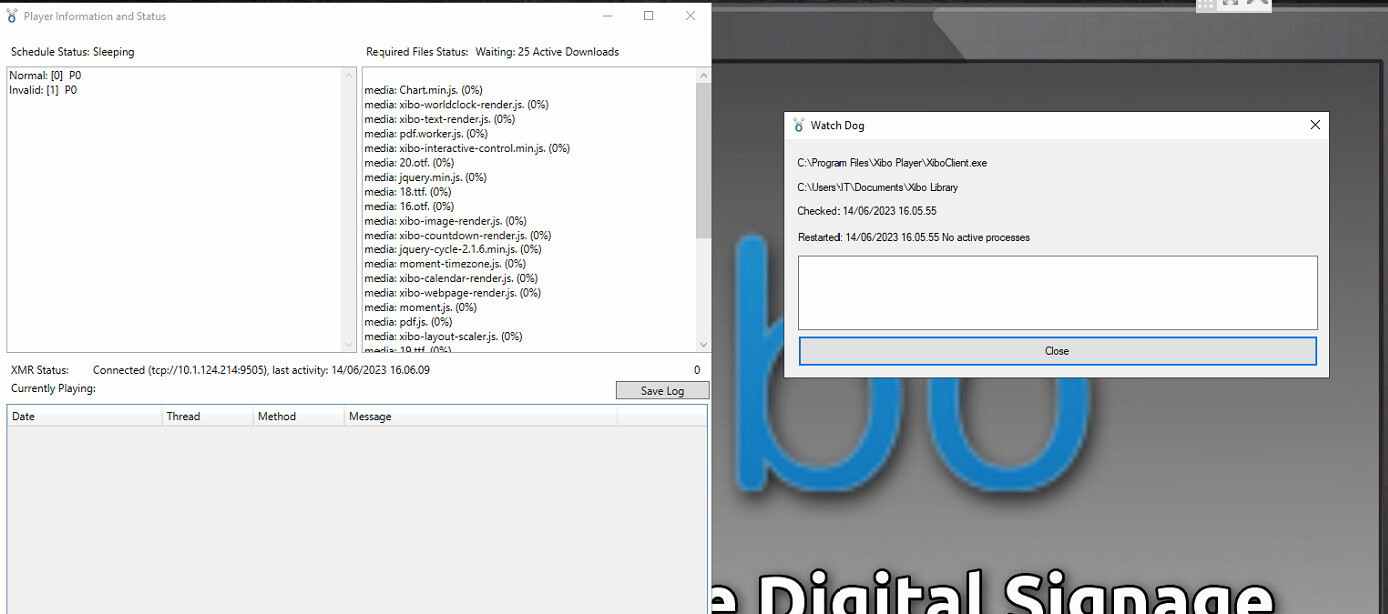Minimize the Player Information and Status window

(x=608, y=16)
